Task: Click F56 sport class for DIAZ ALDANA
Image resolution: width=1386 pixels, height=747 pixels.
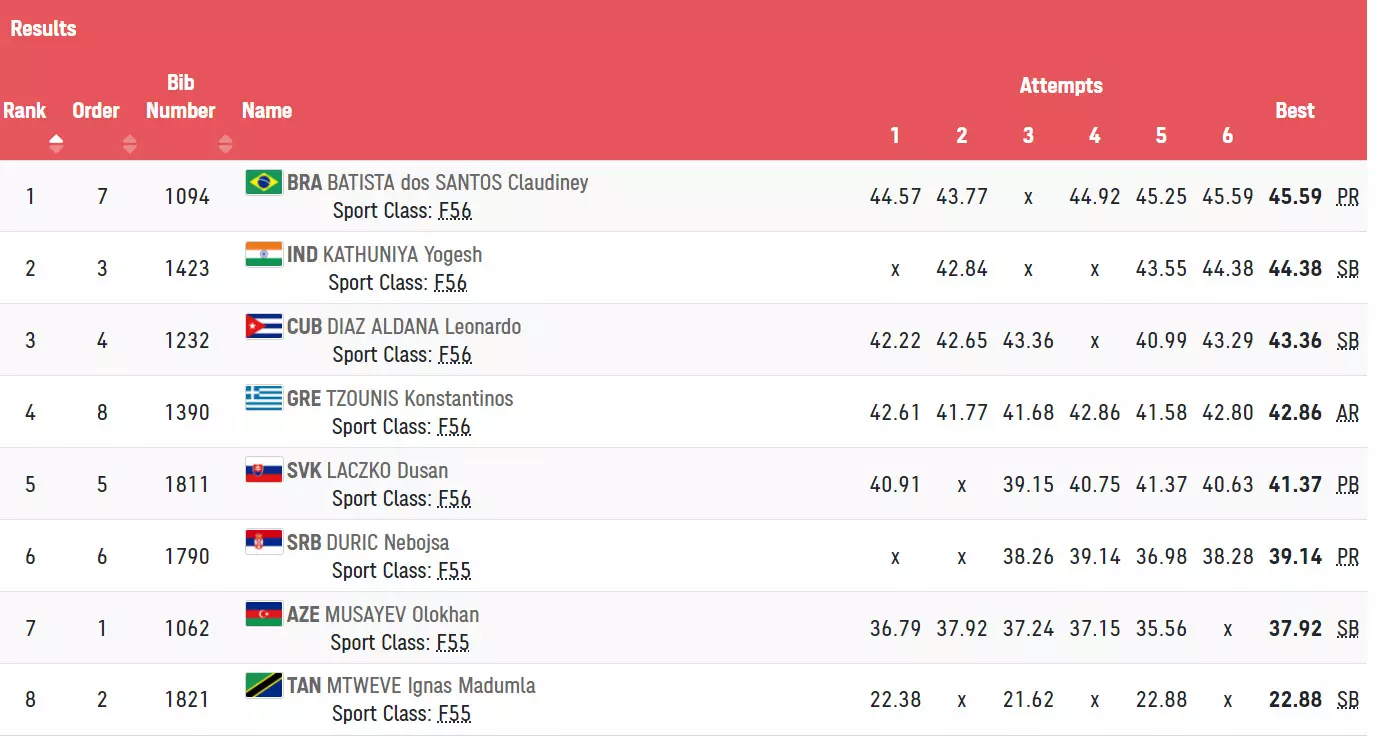Action: 454,355
